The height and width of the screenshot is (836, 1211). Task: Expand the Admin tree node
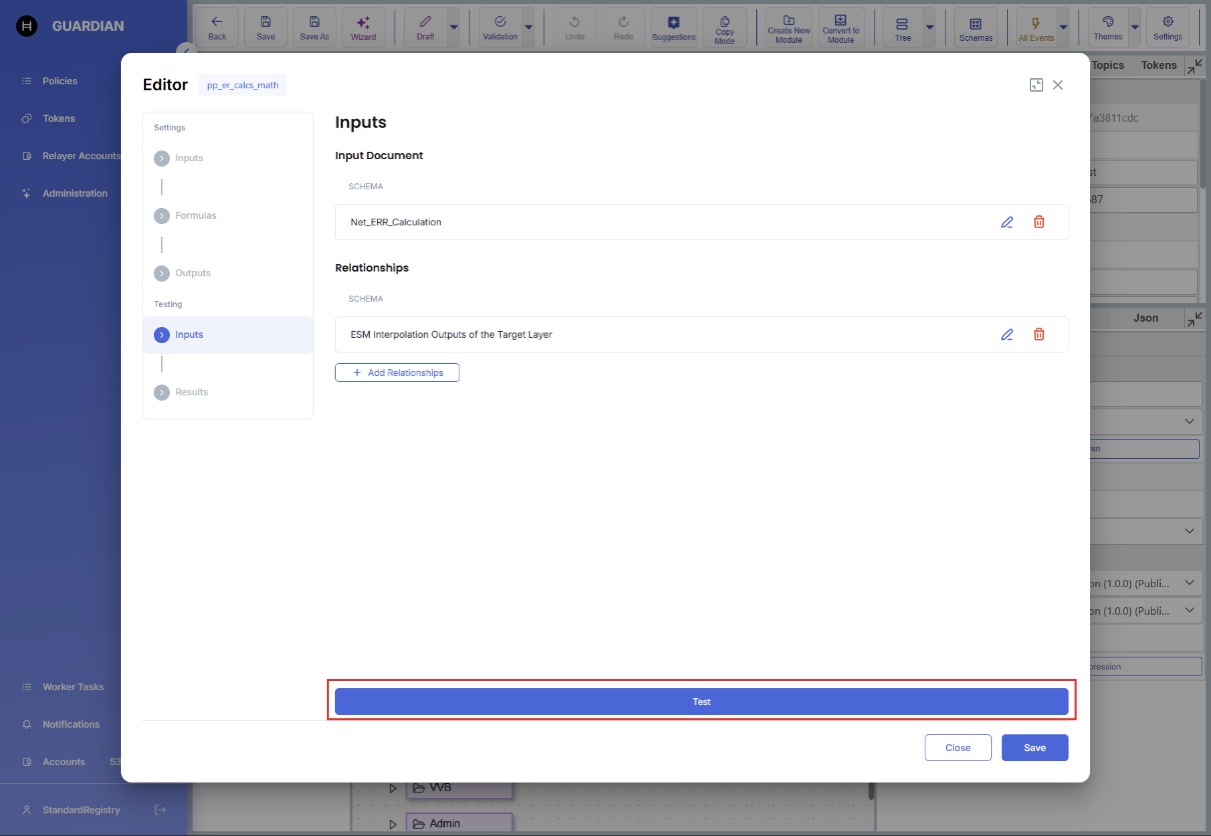(393, 824)
